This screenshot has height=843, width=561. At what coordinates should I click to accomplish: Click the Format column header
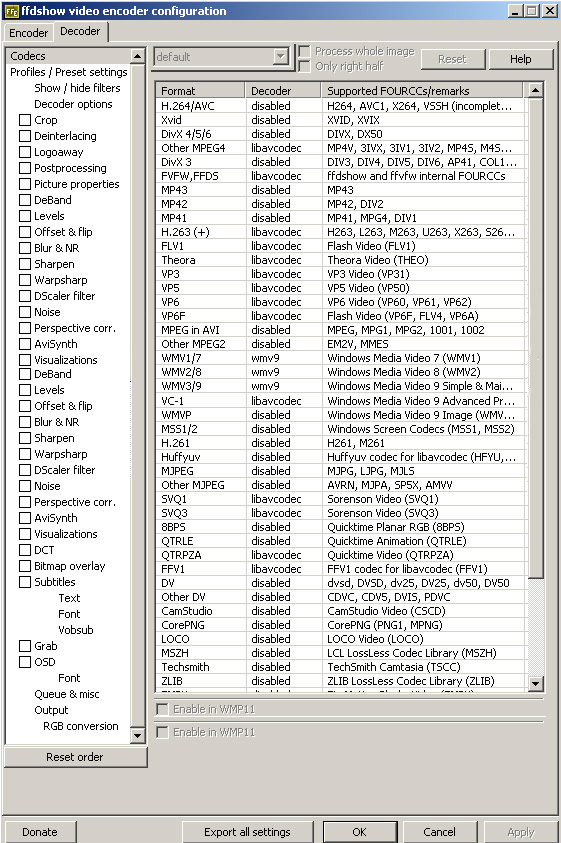pyautogui.click(x=200, y=90)
